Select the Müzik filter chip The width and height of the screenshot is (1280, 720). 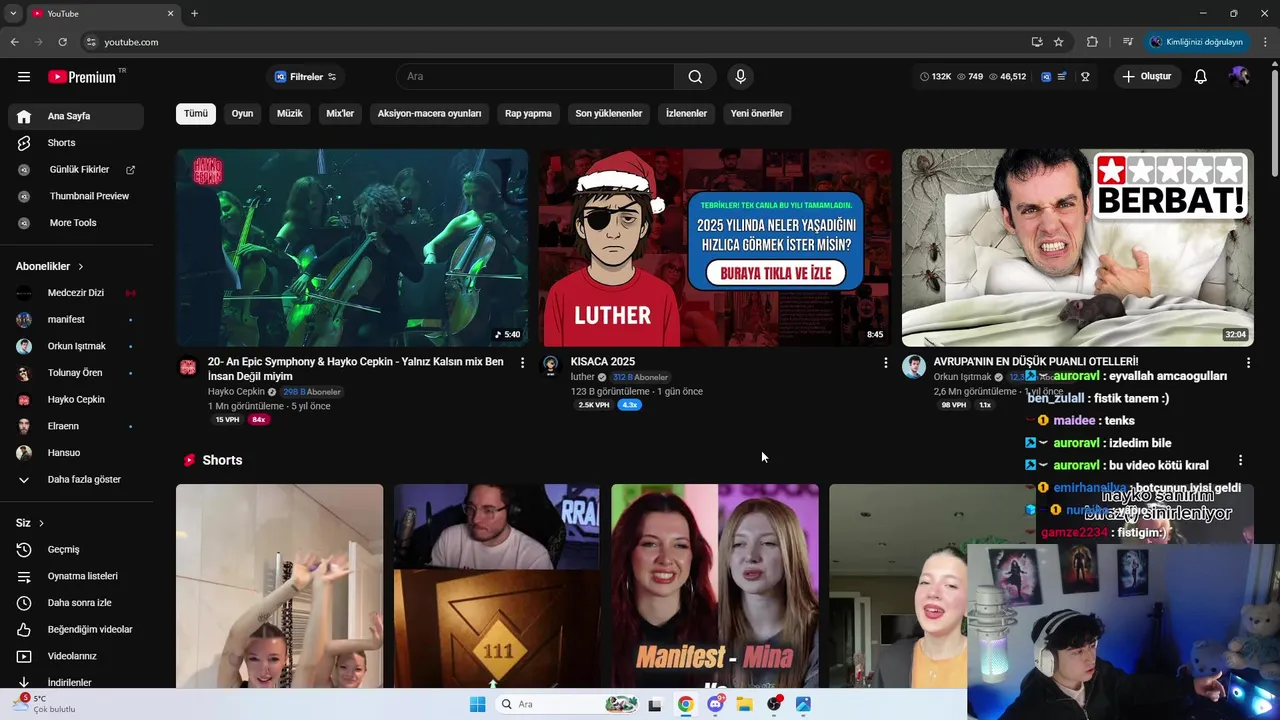coord(290,113)
